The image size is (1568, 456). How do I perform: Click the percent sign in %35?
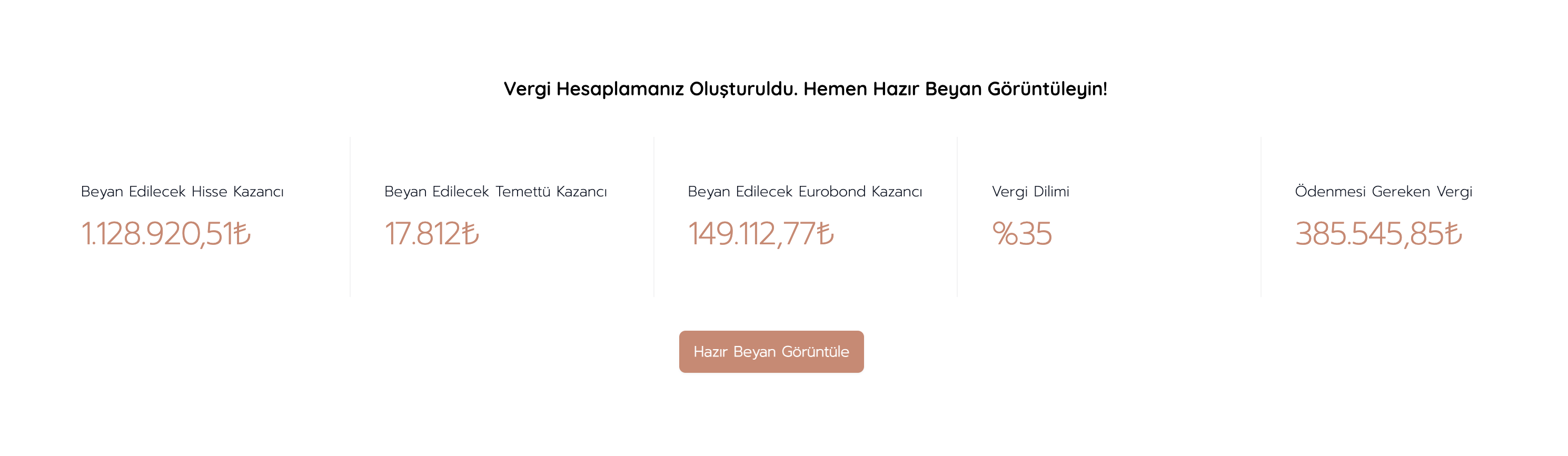1005,234
